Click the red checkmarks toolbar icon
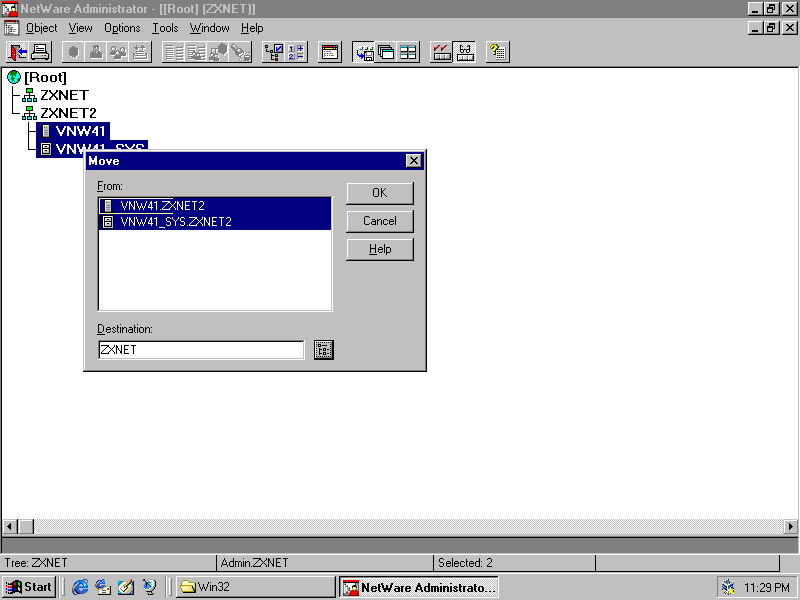 (442, 52)
